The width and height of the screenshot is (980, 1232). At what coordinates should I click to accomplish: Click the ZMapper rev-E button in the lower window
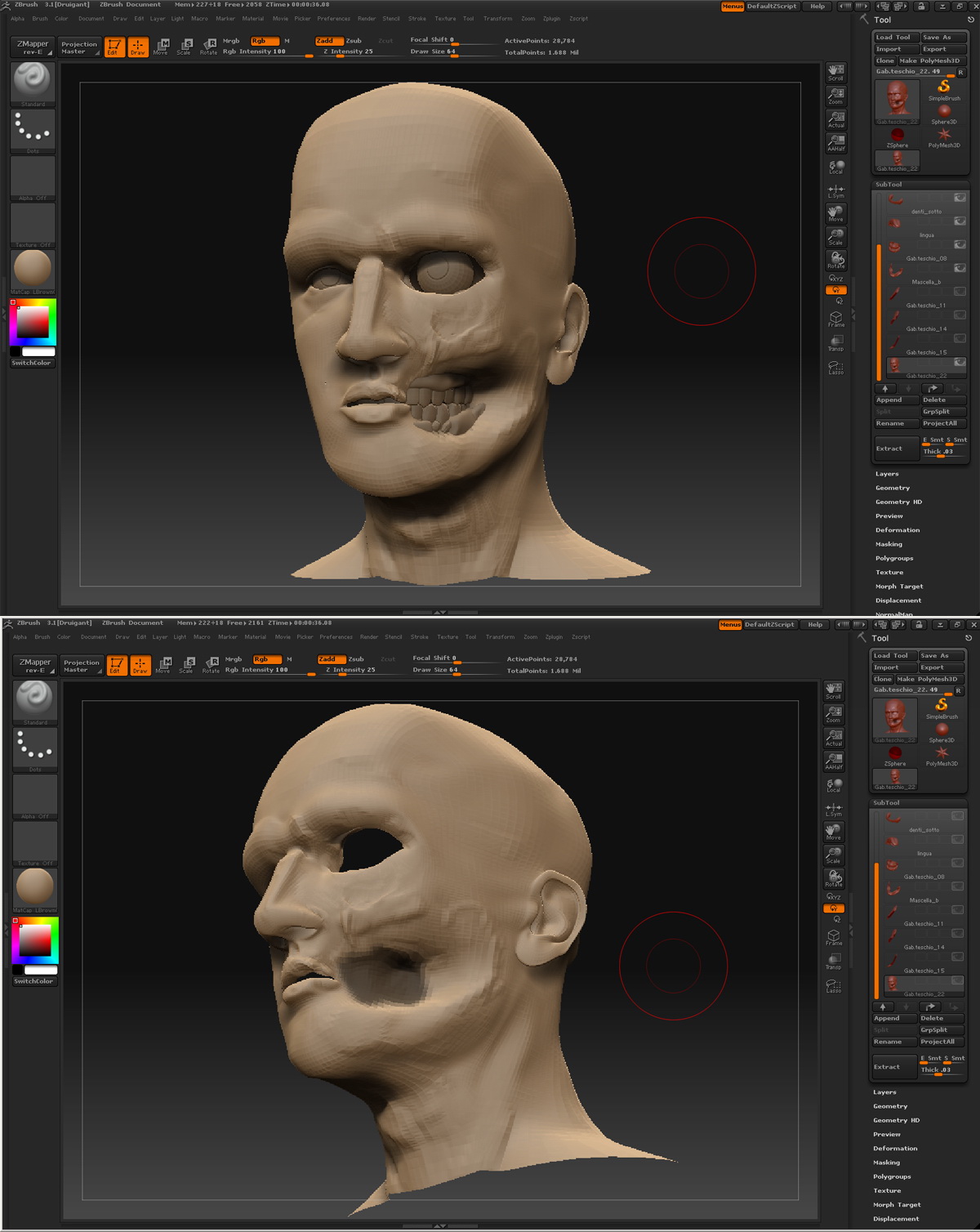(x=34, y=666)
